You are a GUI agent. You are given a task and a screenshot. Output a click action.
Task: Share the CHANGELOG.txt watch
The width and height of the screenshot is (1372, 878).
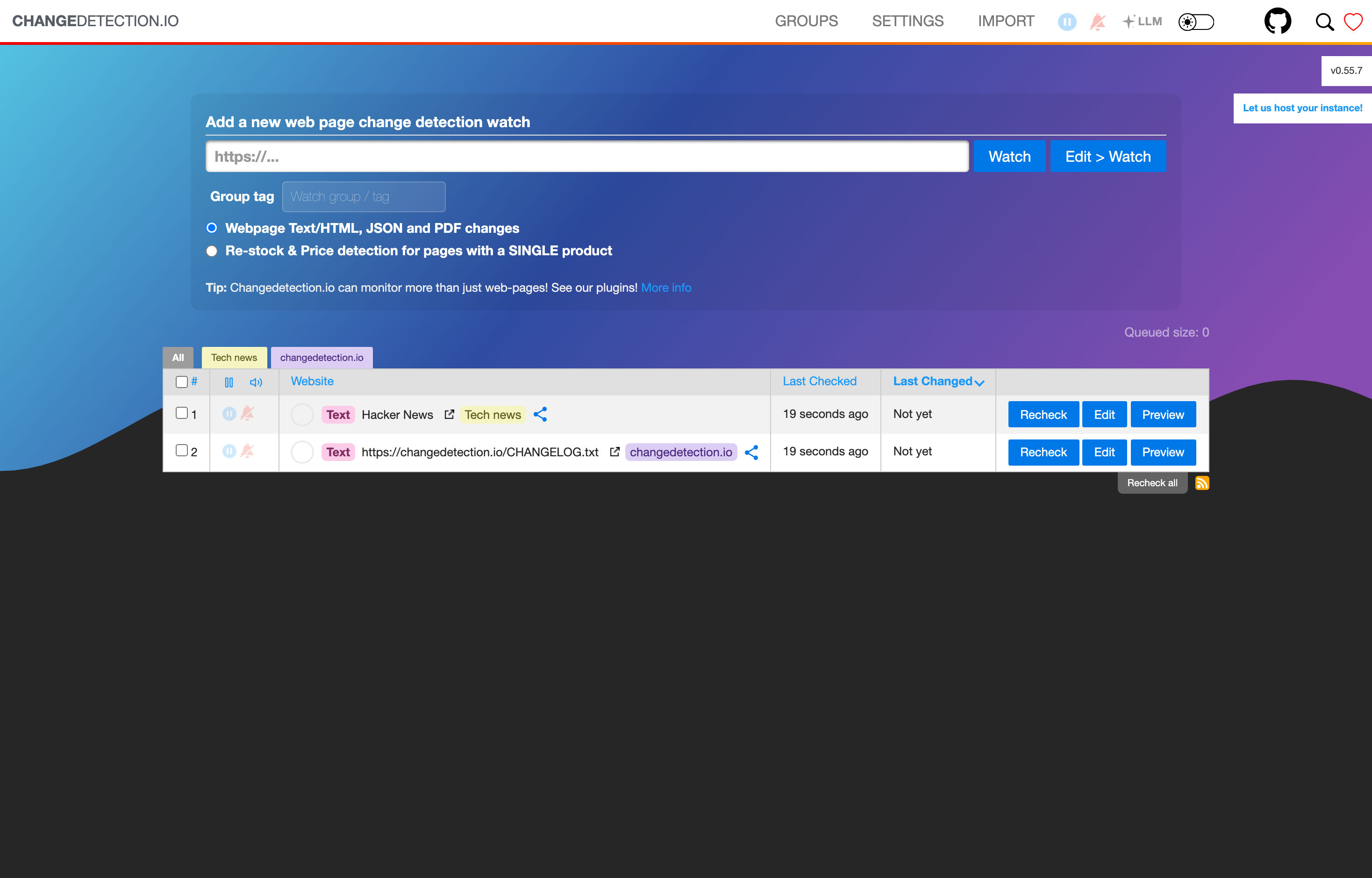751,452
